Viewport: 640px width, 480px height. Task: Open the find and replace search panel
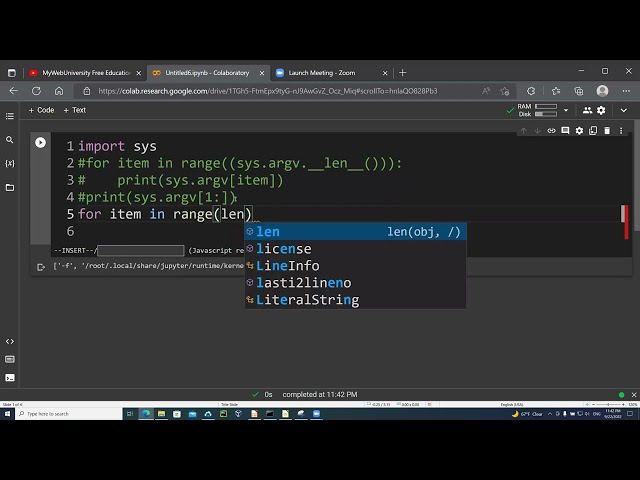10,140
